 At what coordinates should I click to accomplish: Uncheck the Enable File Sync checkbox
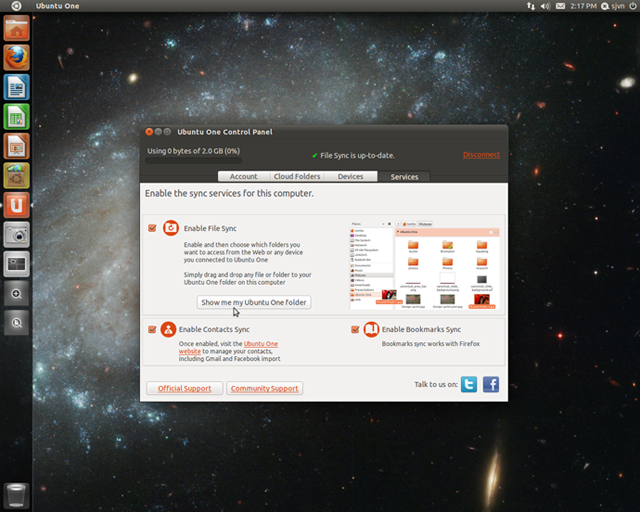[152, 228]
